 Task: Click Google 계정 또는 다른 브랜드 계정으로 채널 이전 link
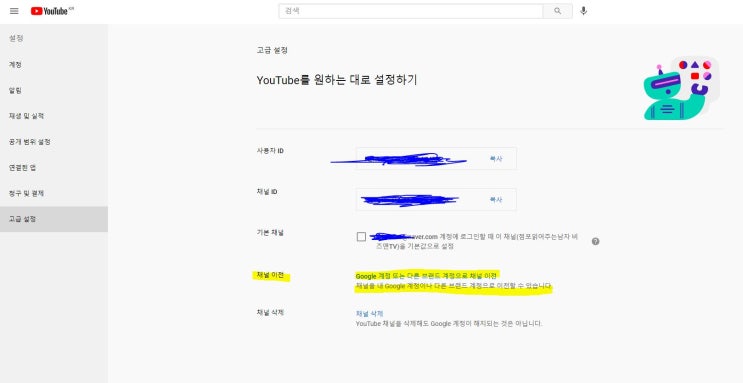(426, 275)
